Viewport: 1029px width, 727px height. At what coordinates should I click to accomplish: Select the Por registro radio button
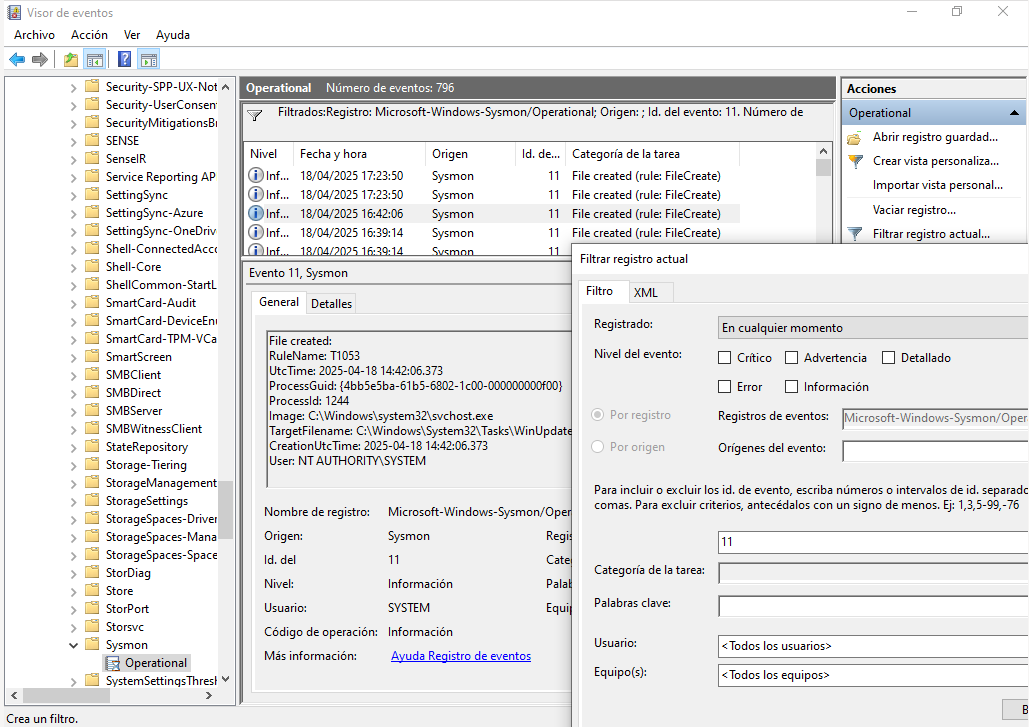coord(597,415)
